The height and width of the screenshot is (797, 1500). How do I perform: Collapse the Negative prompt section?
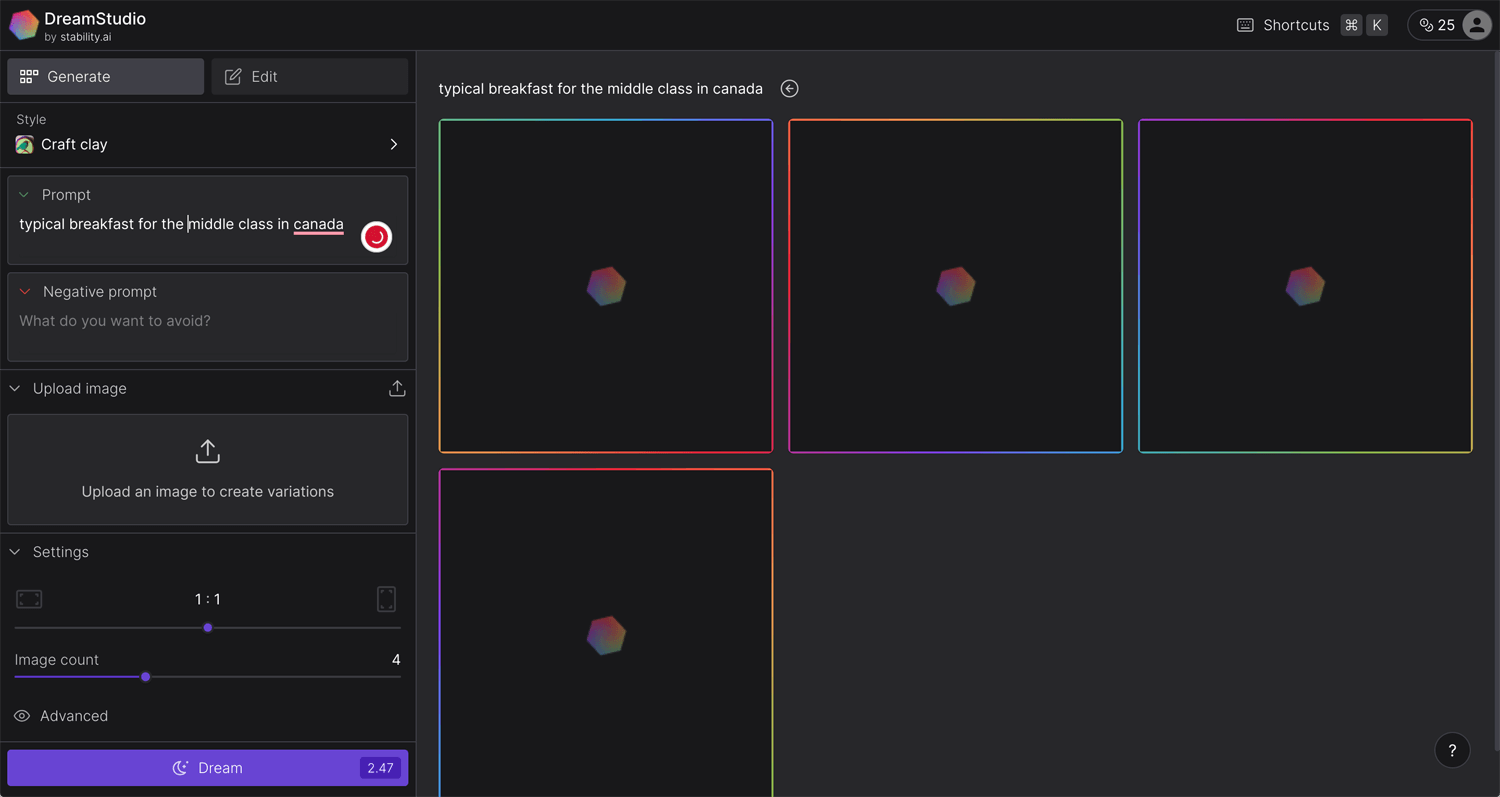click(x=25, y=292)
